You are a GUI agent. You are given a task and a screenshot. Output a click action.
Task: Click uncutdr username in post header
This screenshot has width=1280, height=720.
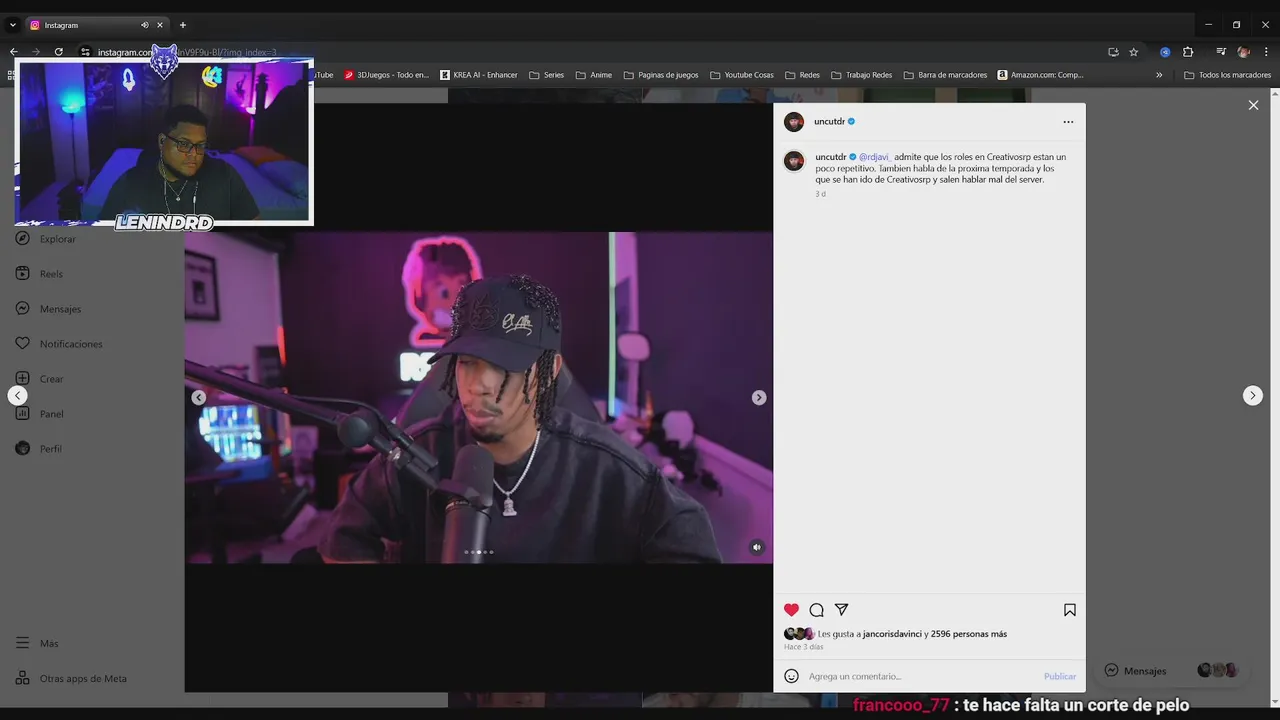pos(829,122)
